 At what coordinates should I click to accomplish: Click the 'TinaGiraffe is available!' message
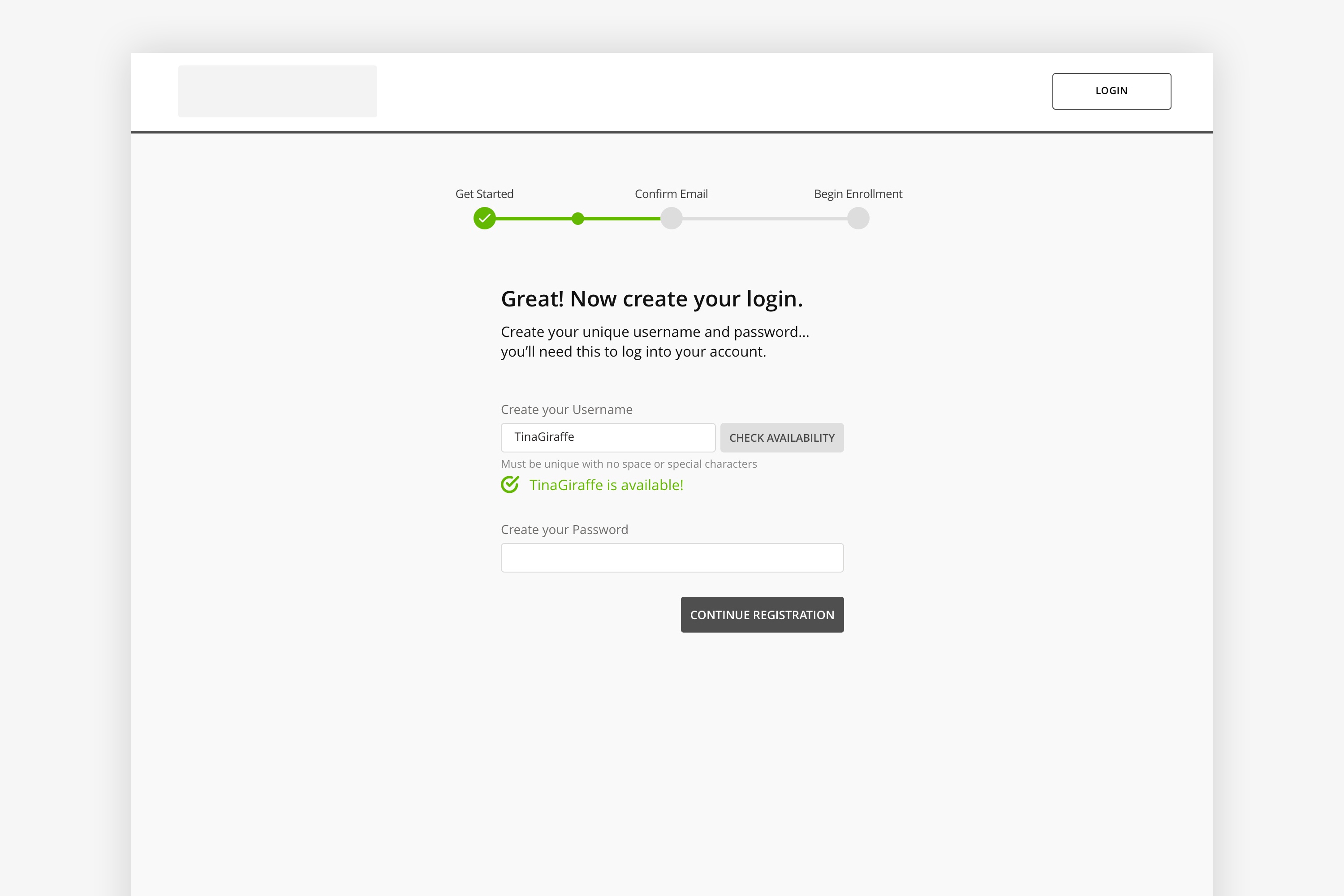pos(606,485)
